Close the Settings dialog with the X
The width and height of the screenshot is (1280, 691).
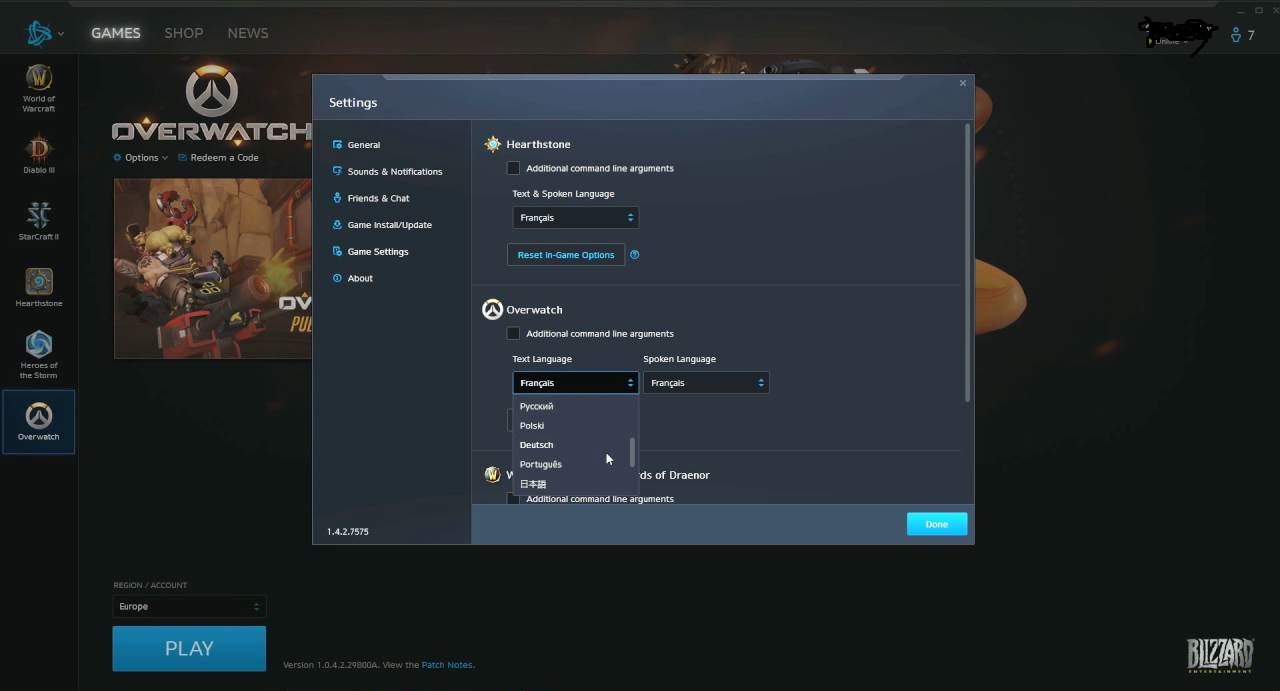[x=963, y=83]
